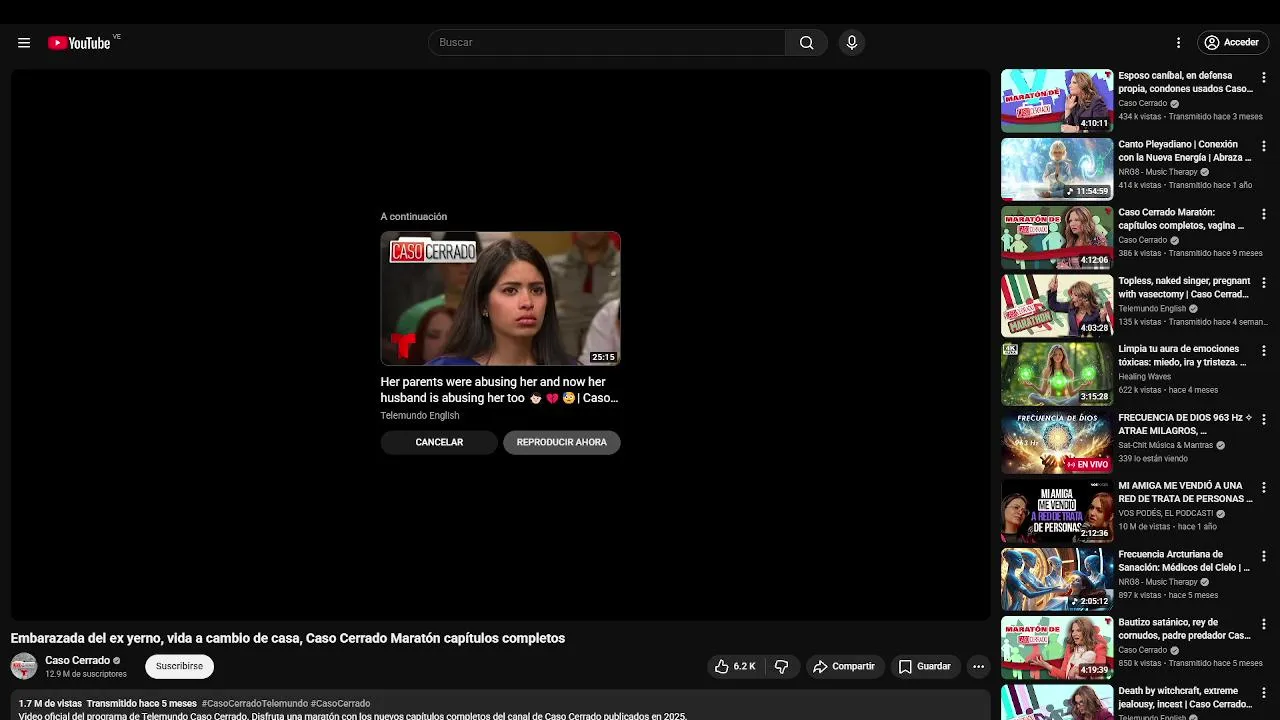The width and height of the screenshot is (1280, 720).
Task: Subscribe with Suscribirse button
Action: pyautogui.click(x=179, y=666)
